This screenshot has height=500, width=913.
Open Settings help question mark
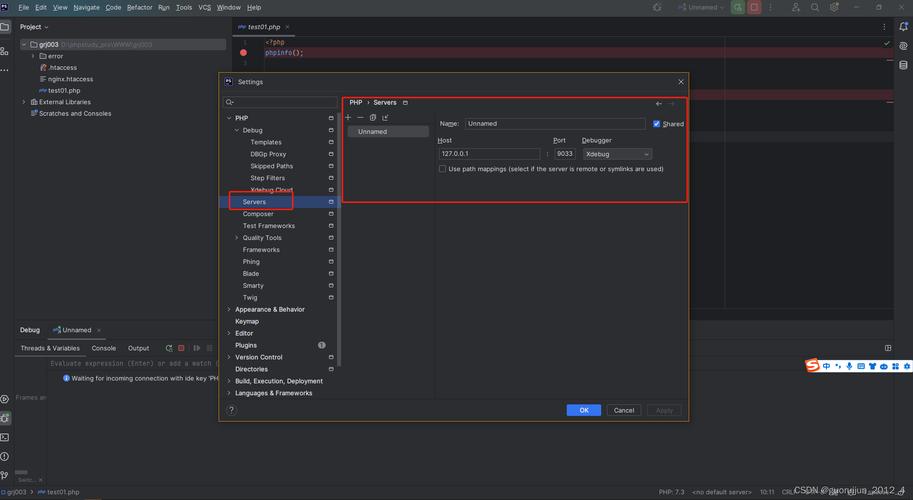231,410
